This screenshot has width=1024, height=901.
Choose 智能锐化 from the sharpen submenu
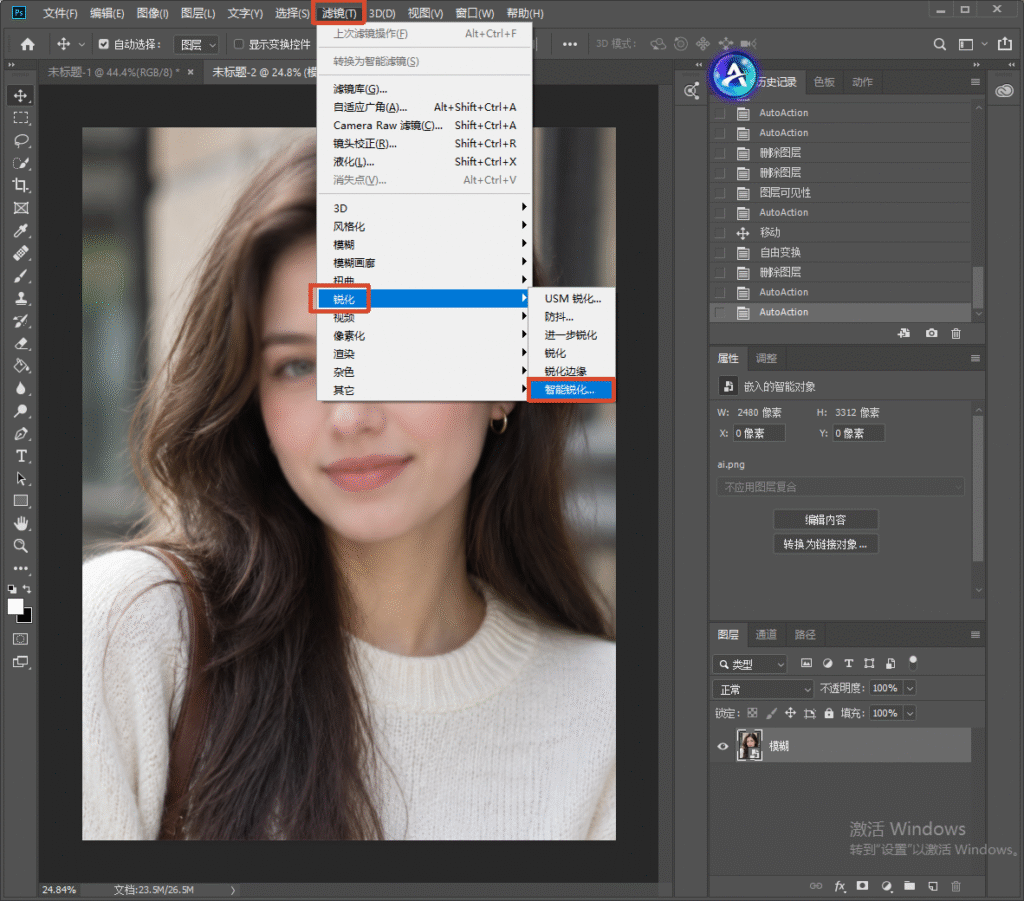click(x=570, y=390)
